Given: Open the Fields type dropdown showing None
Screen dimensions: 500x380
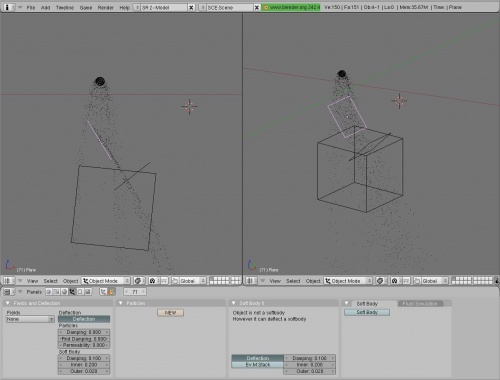Looking at the screenshot, I should (30, 319).
